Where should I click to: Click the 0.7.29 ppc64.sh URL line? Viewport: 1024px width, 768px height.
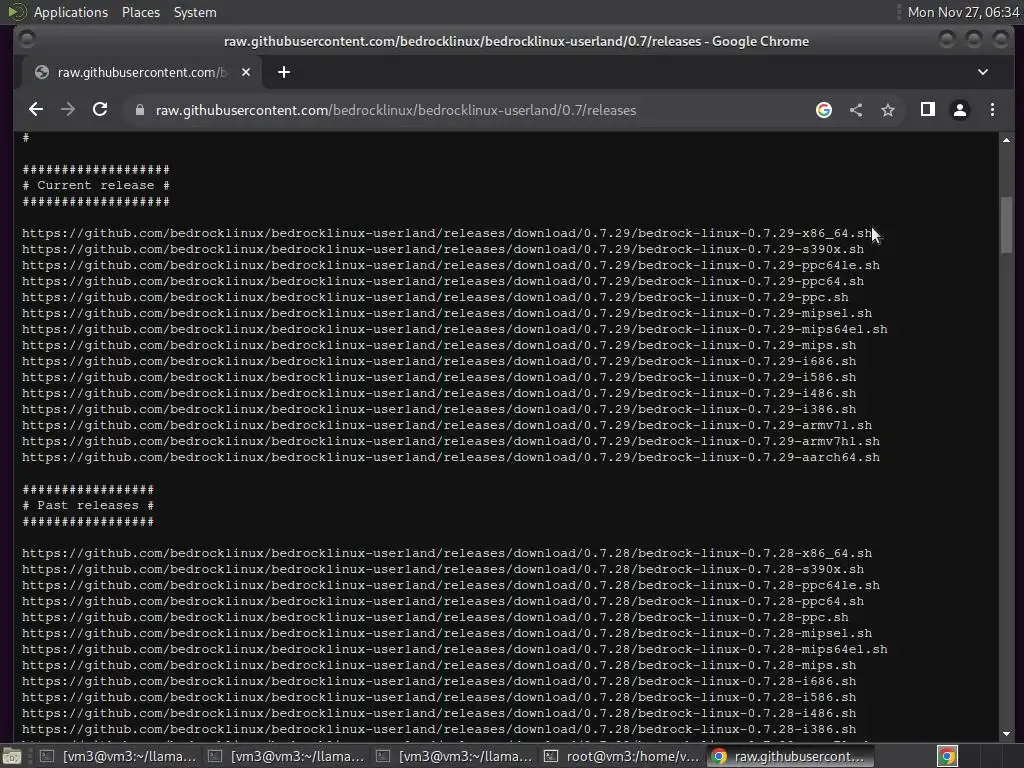[x=443, y=281]
